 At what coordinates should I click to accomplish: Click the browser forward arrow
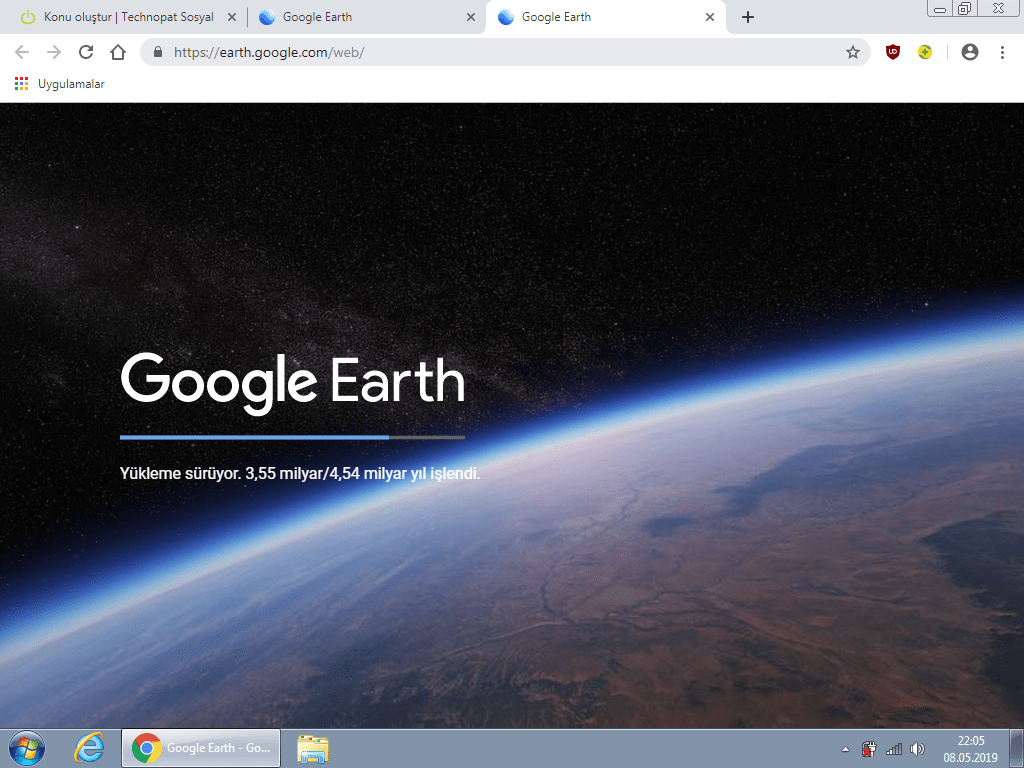54,52
